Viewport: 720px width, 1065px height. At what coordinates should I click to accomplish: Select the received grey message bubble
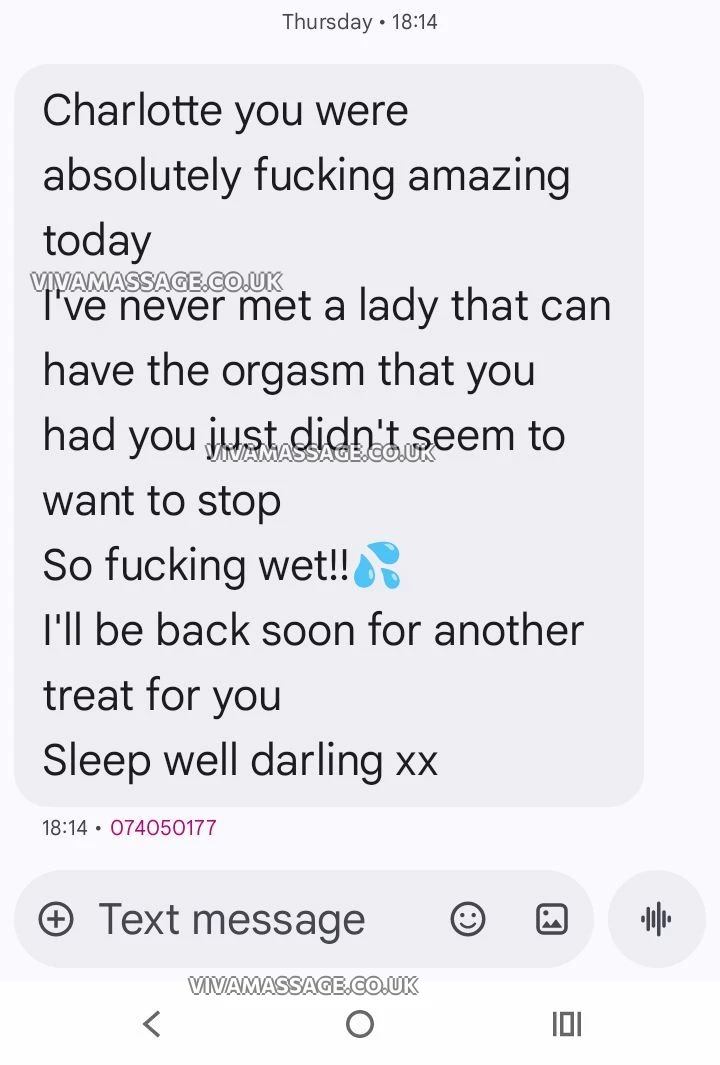point(329,435)
